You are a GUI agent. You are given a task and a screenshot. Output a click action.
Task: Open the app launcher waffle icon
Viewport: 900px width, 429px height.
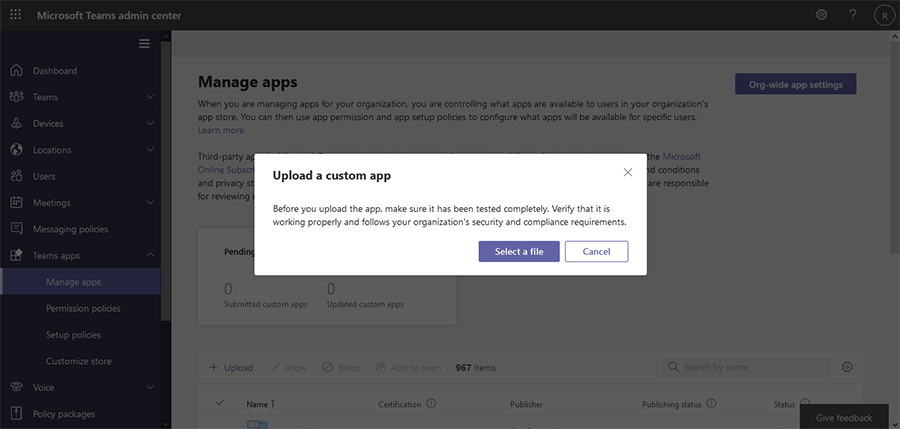pos(15,15)
